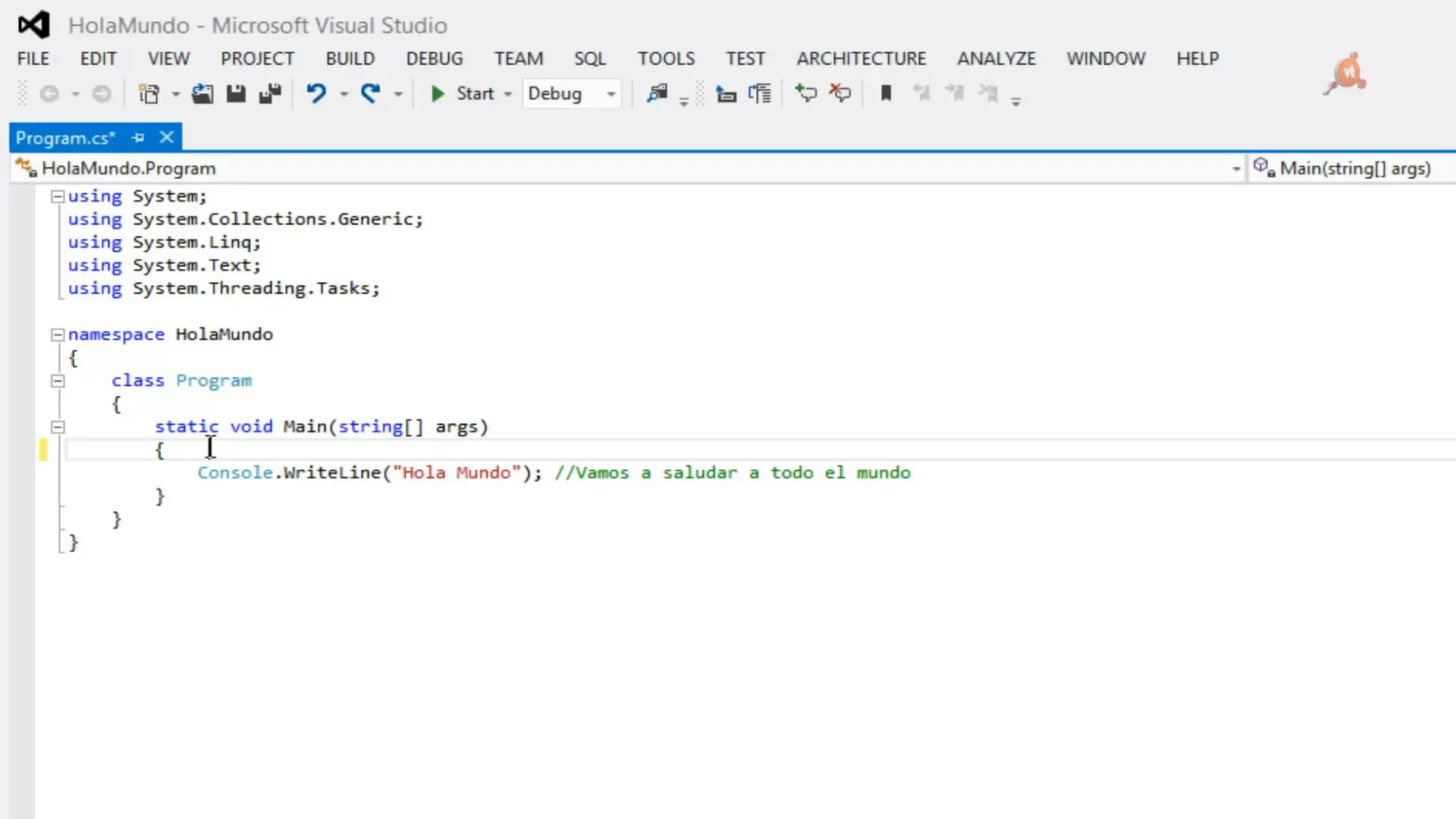The image size is (1456, 819).
Task: Open the Main(string[] args) member dropdown
Action: tap(1352, 168)
